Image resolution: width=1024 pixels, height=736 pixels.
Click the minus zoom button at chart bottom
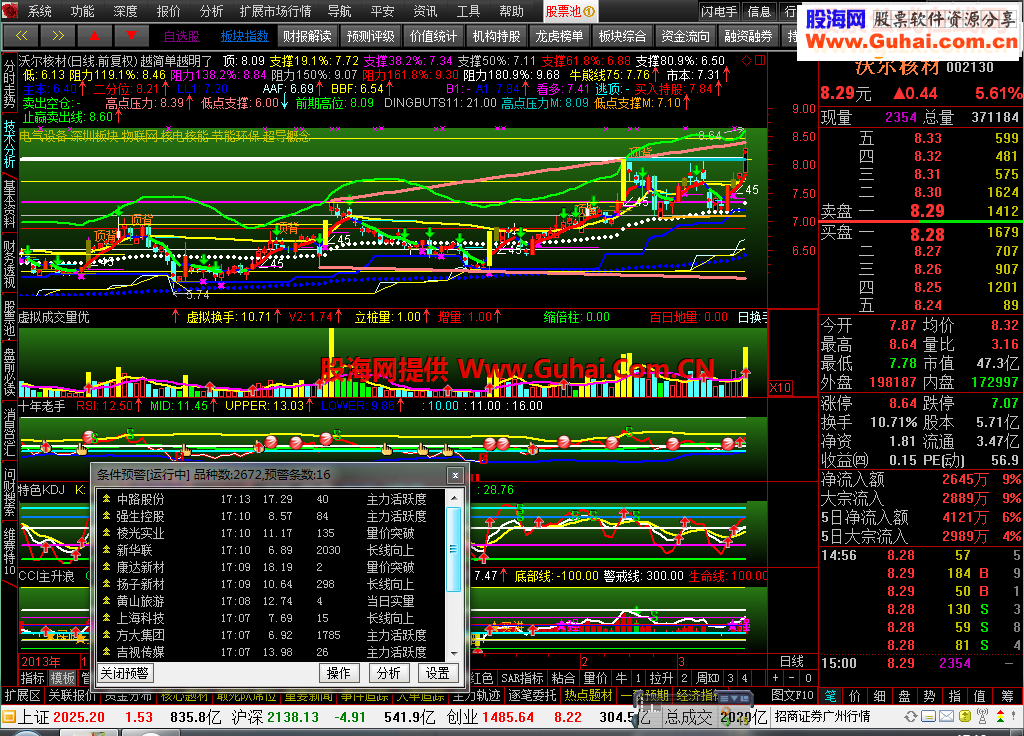coord(792,678)
